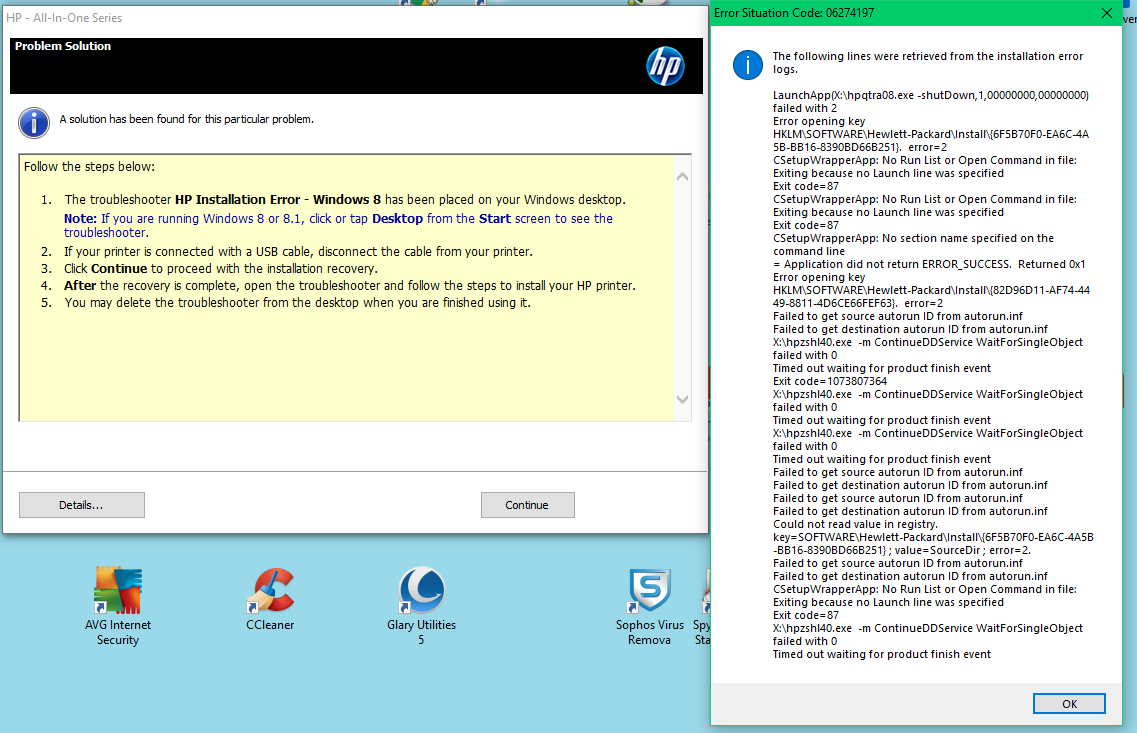Click the blue info icon beside solution message
The height and width of the screenshot is (733, 1137).
pyautogui.click(x=33, y=123)
